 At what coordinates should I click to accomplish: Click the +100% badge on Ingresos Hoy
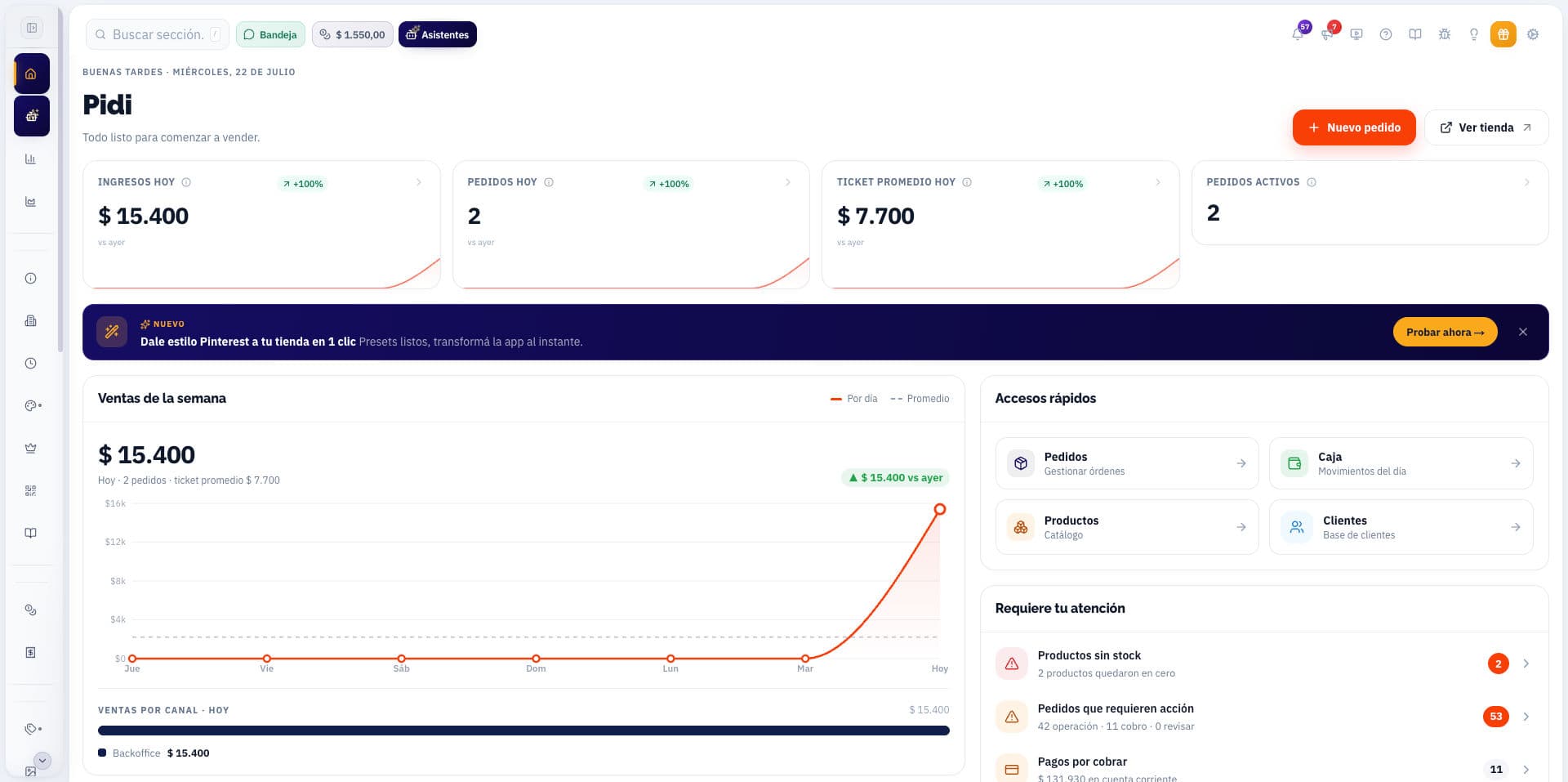click(x=303, y=184)
